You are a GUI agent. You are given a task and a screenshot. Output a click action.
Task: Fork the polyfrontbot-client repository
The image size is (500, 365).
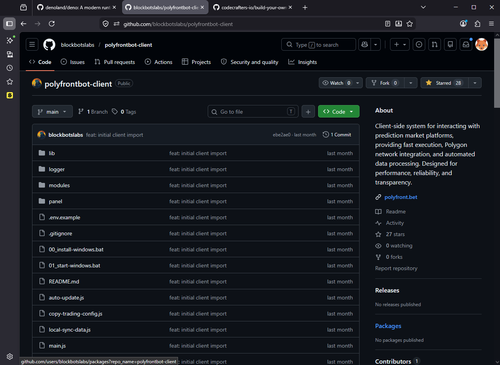point(385,83)
